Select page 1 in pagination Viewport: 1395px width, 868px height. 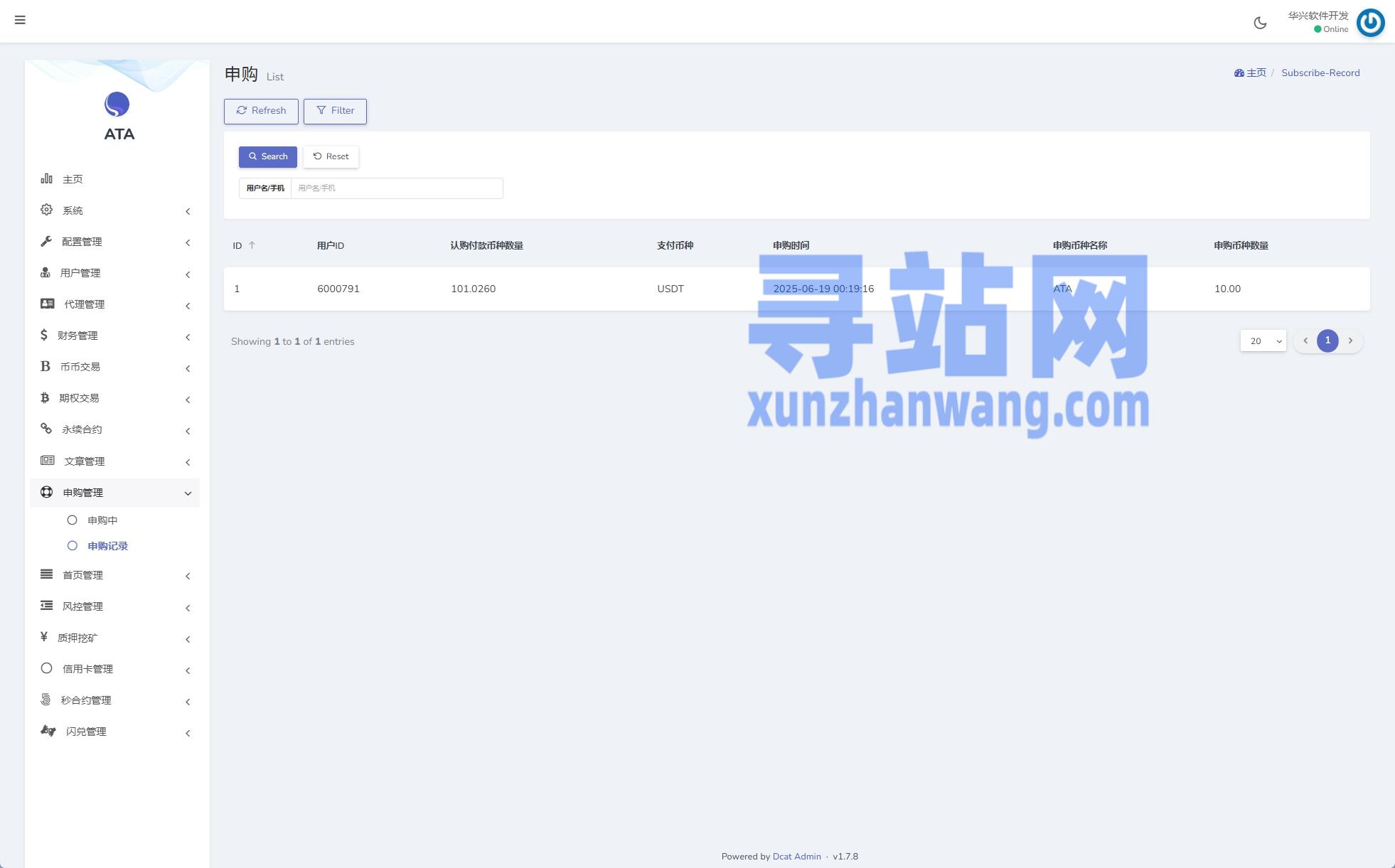[x=1327, y=341]
